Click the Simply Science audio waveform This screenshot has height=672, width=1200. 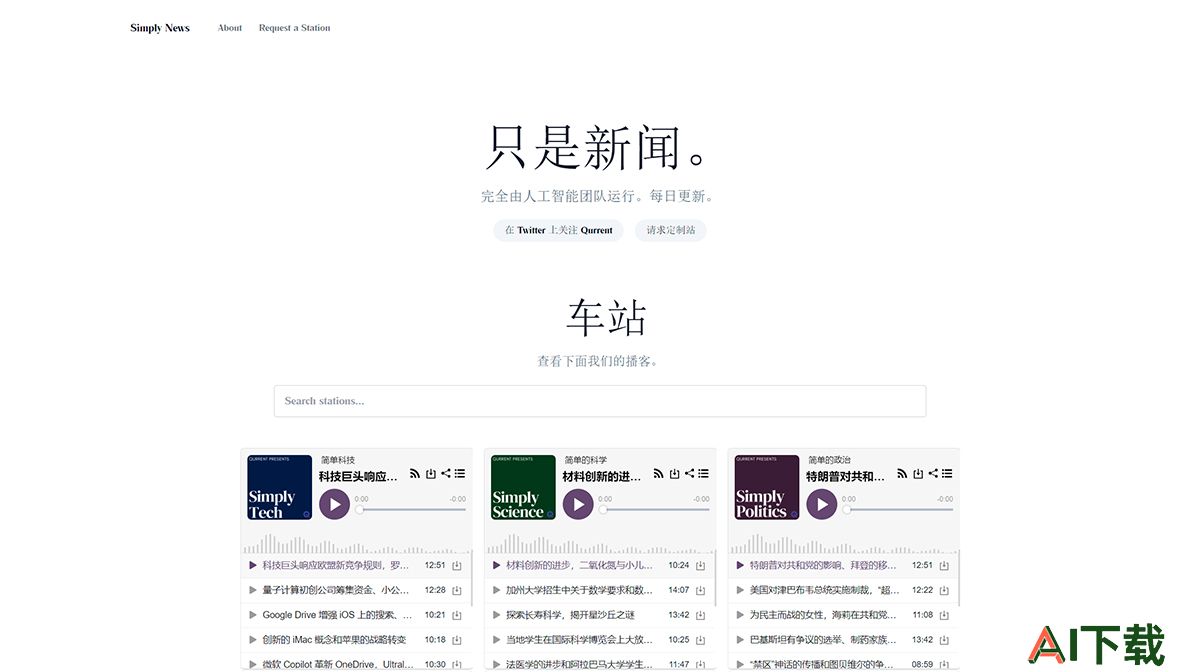pos(599,543)
